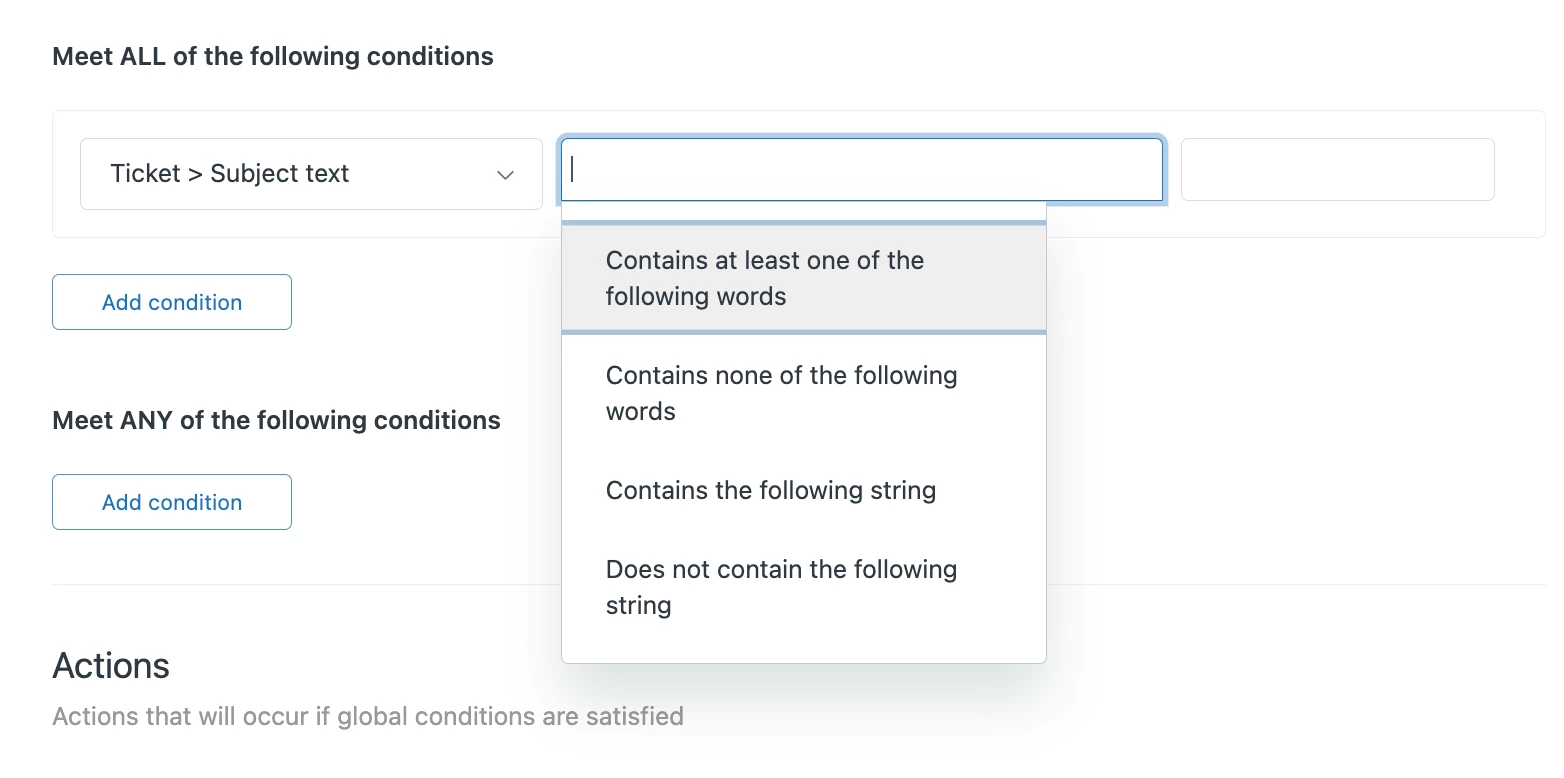Click the Meet ANY of following conditions heading

point(276,420)
